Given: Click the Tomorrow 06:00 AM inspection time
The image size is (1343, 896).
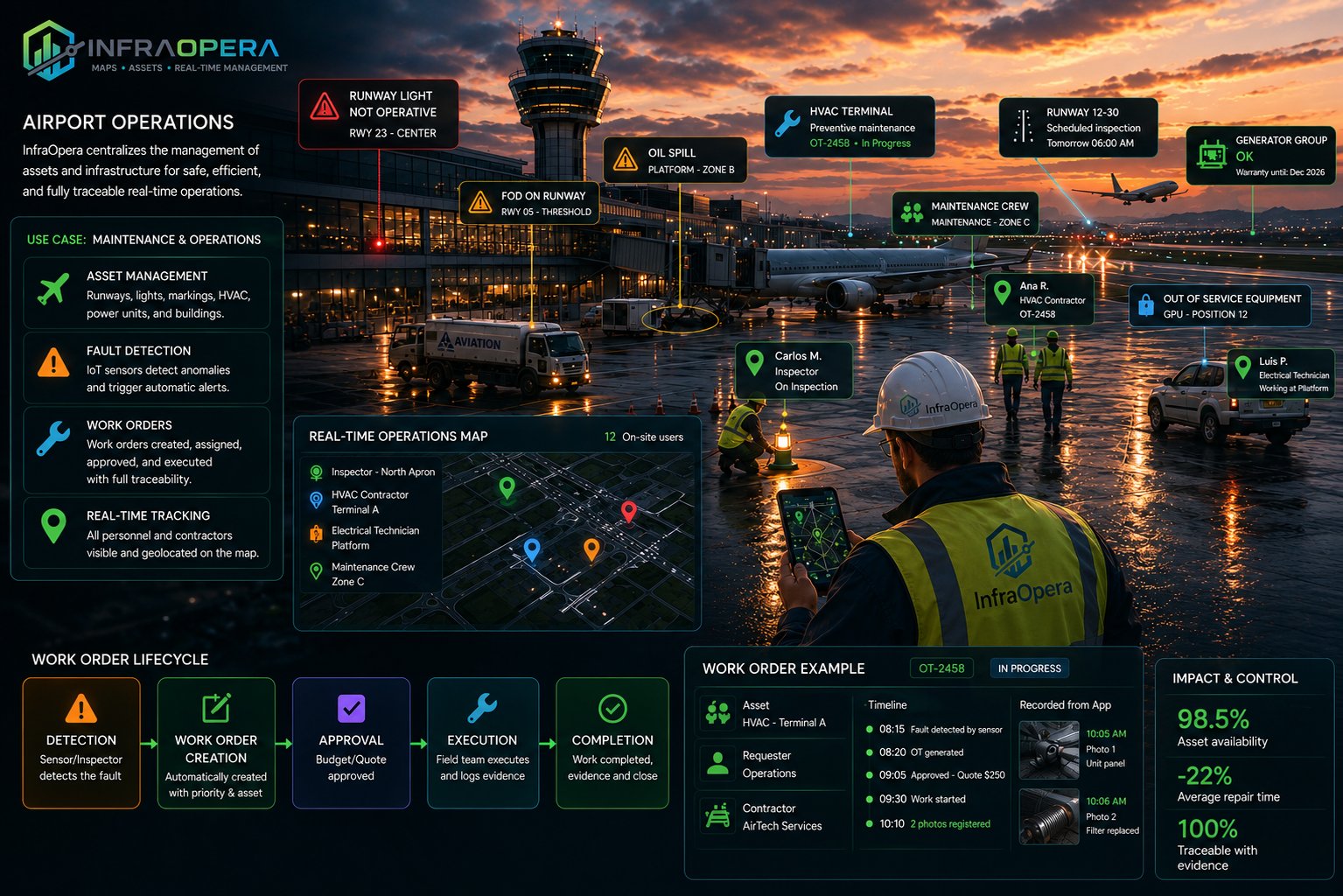Looking at the screenshot, I should [1090, 143].
